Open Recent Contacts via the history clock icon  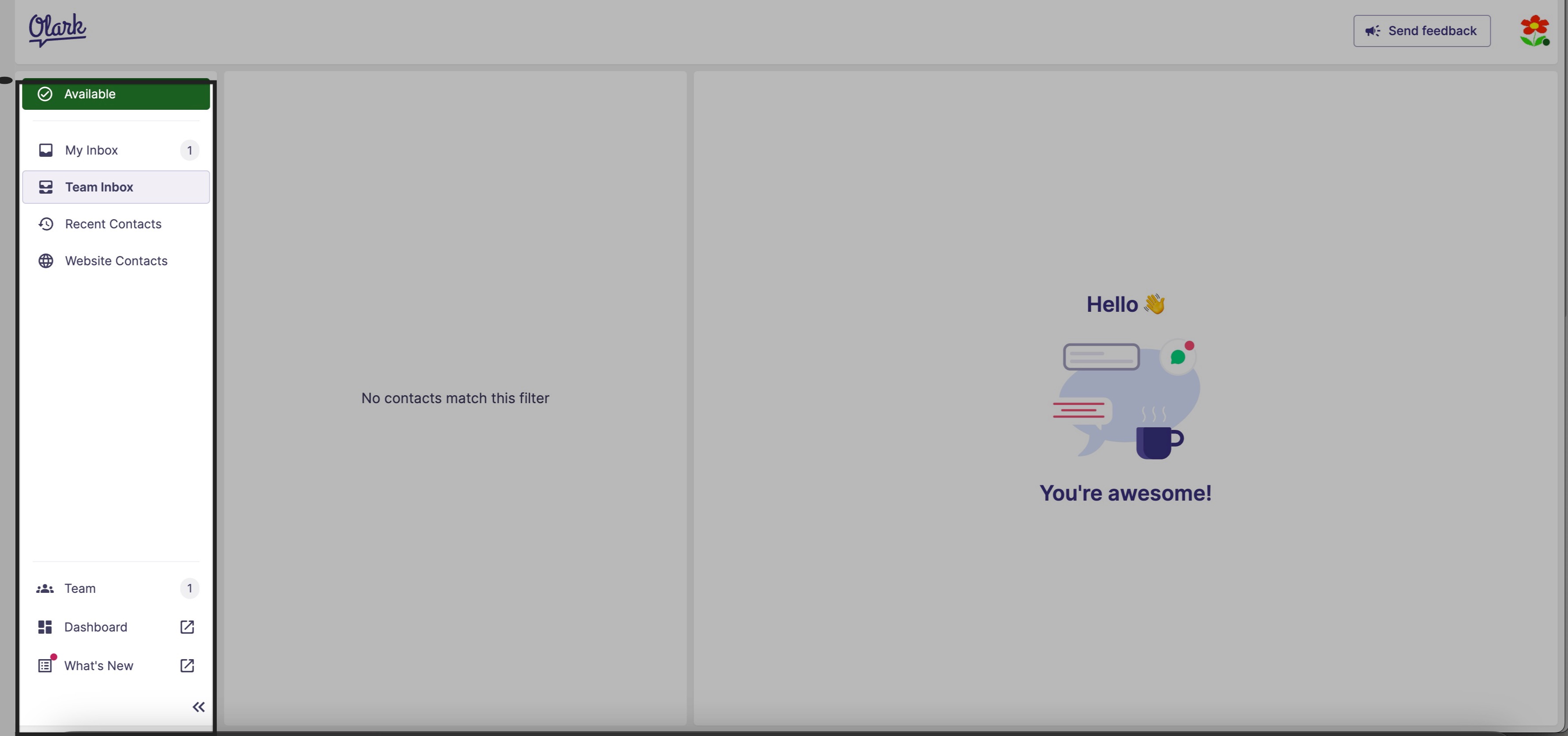click(x=46, y=224)
